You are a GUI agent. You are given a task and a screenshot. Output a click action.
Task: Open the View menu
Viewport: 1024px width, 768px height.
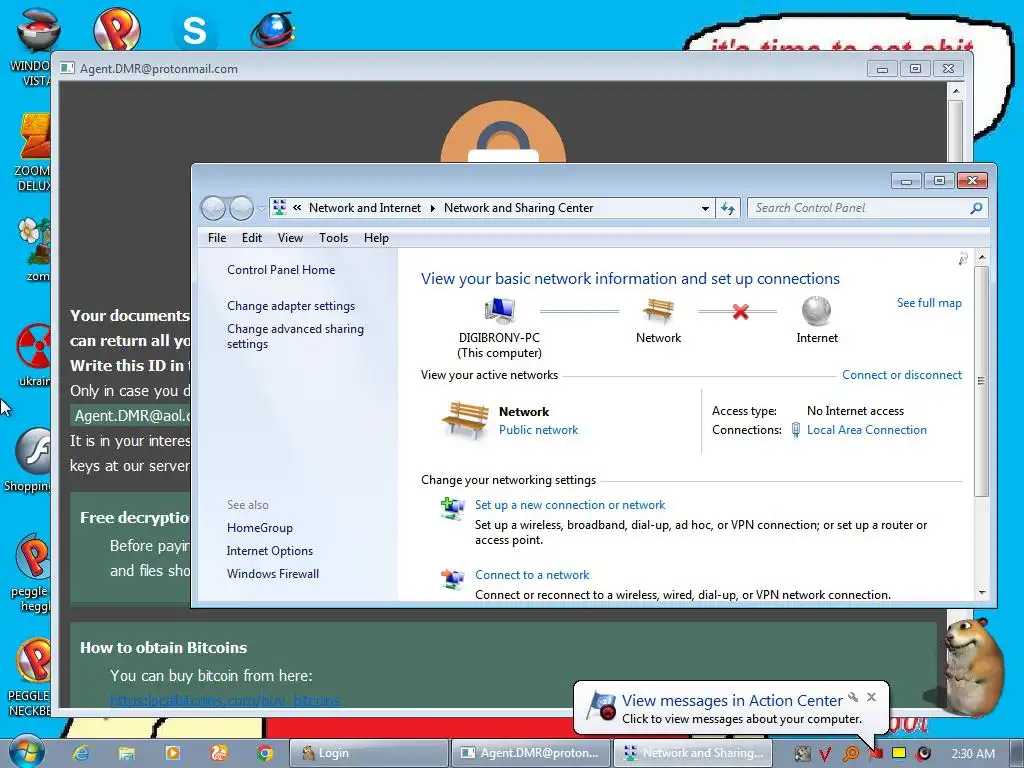point(290,238)
